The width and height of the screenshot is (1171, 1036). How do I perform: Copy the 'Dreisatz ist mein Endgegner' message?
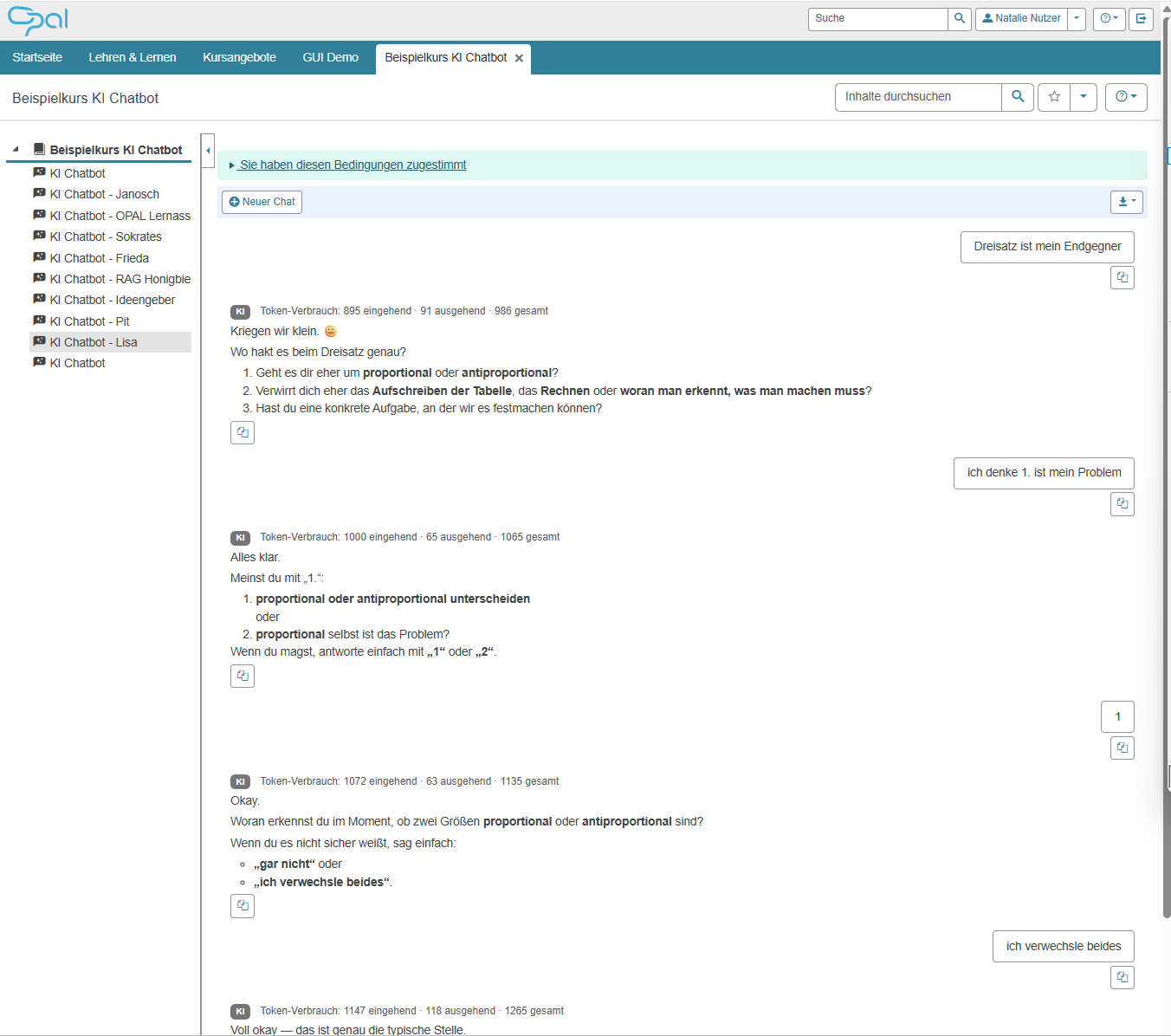tap(1122, 277)
